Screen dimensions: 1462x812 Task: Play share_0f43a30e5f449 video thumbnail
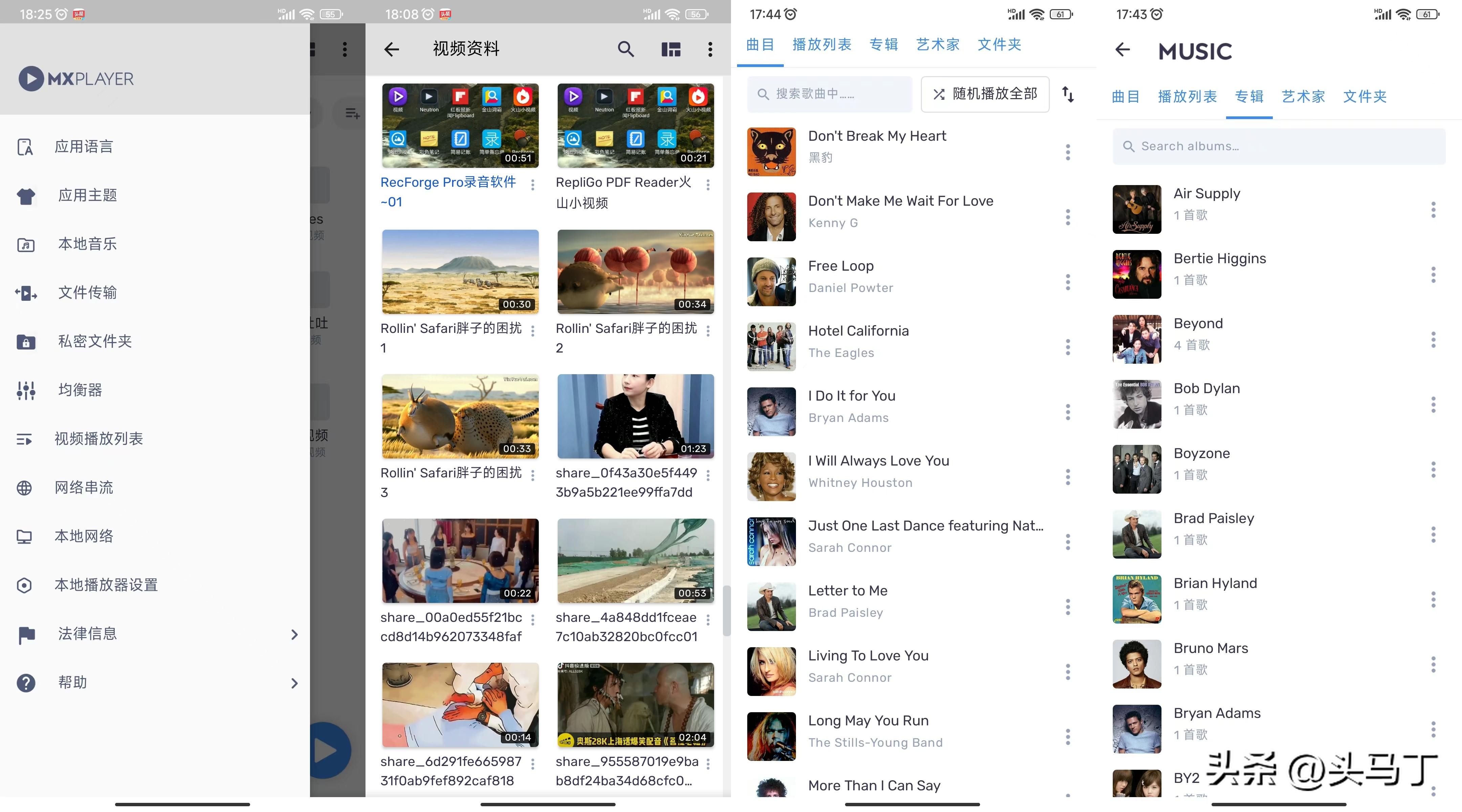pos(636,416)
